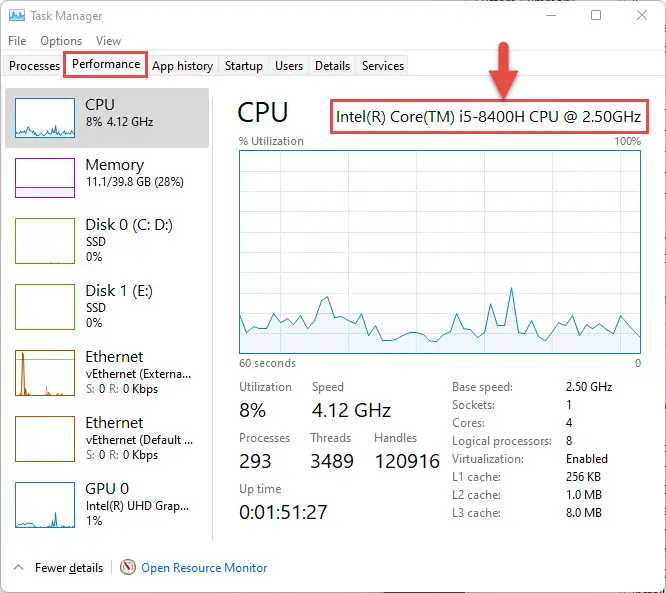Open the Details tab
Screen dimensions: 666x593
pos(333,66)
